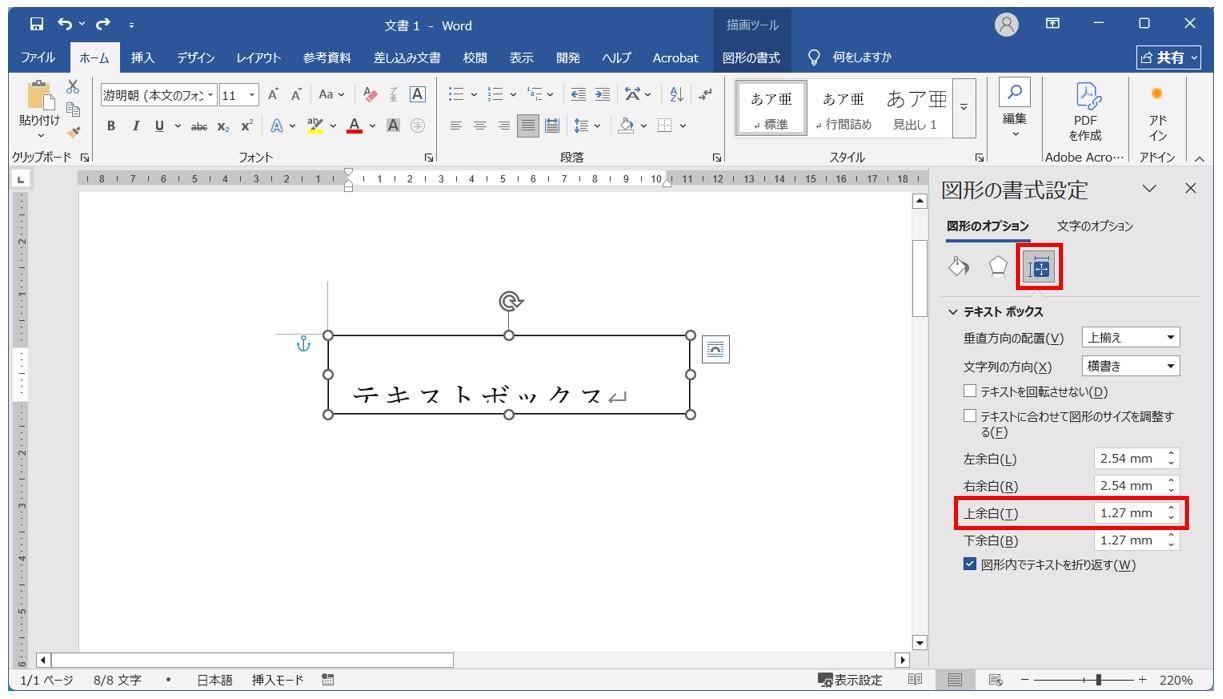Open 垂直方向の配置 dropdown showing 上揃え

(x=1131, y=338)
